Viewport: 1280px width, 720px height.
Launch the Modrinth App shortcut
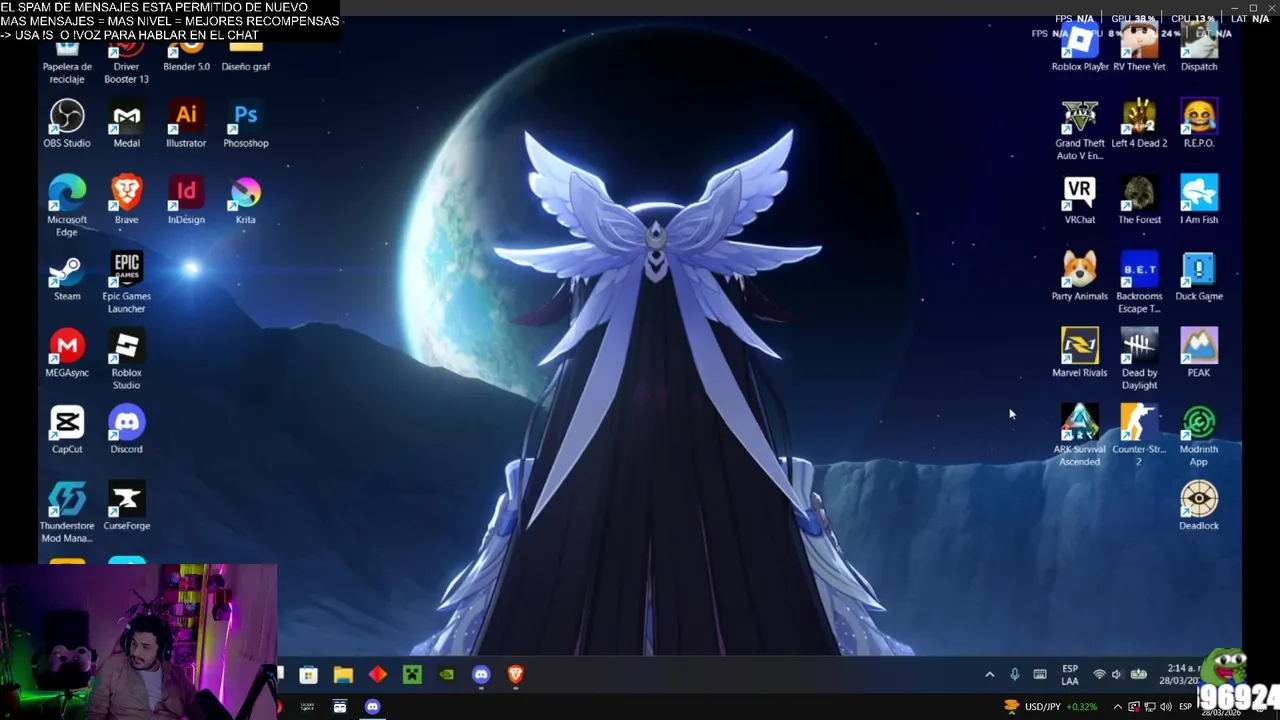point(1199,436)
